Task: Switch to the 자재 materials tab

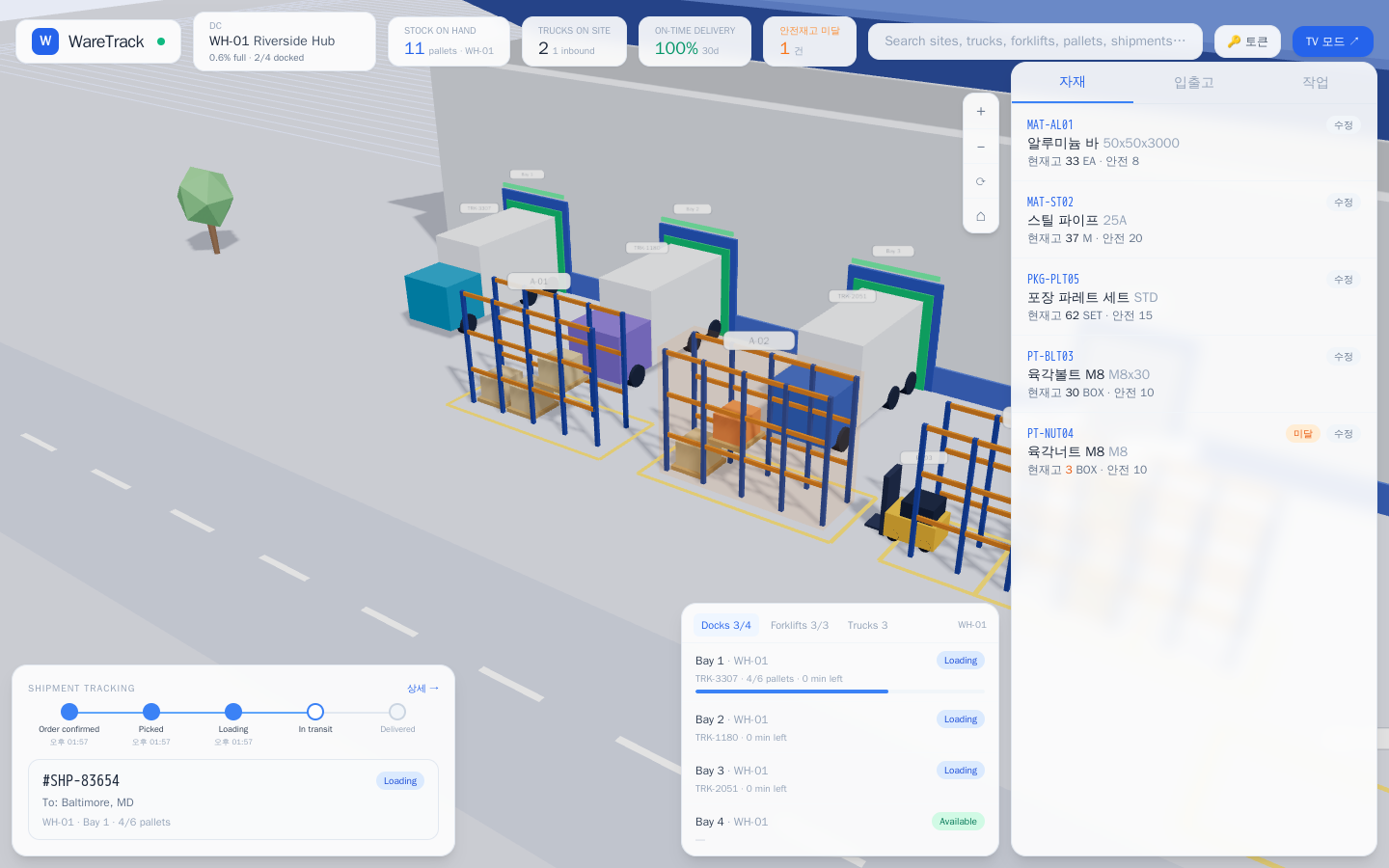Action: 1073,83
